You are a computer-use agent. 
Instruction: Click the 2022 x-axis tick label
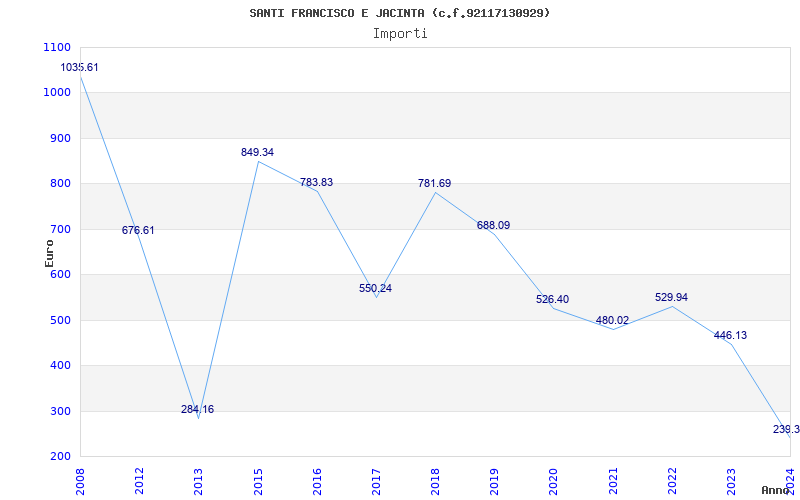pyautogui.click(x=672, y=481)
